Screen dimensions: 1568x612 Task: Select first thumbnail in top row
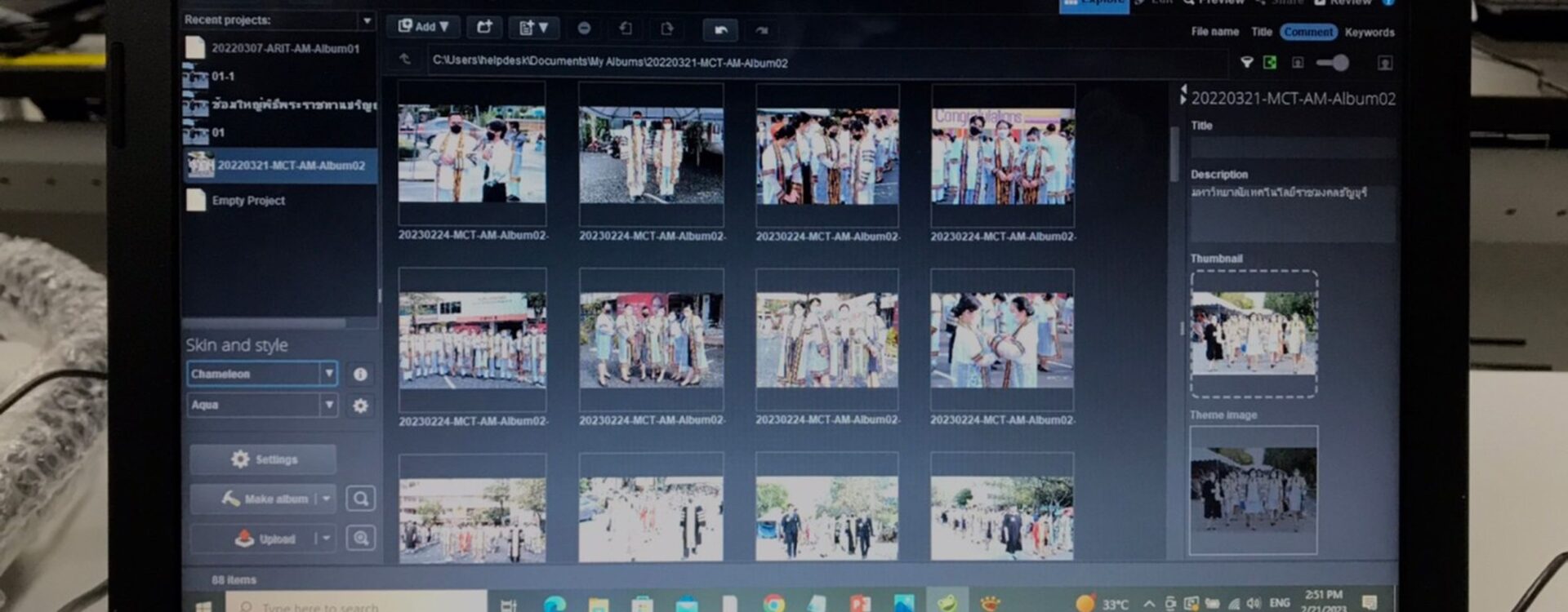click(472, 153)
